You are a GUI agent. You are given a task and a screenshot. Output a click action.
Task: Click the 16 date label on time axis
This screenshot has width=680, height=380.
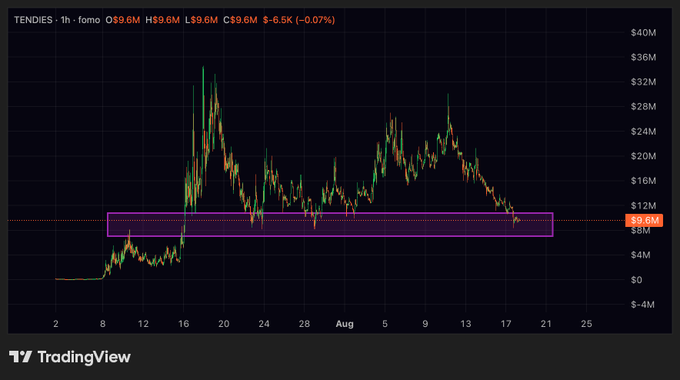[x=183, y=324]
